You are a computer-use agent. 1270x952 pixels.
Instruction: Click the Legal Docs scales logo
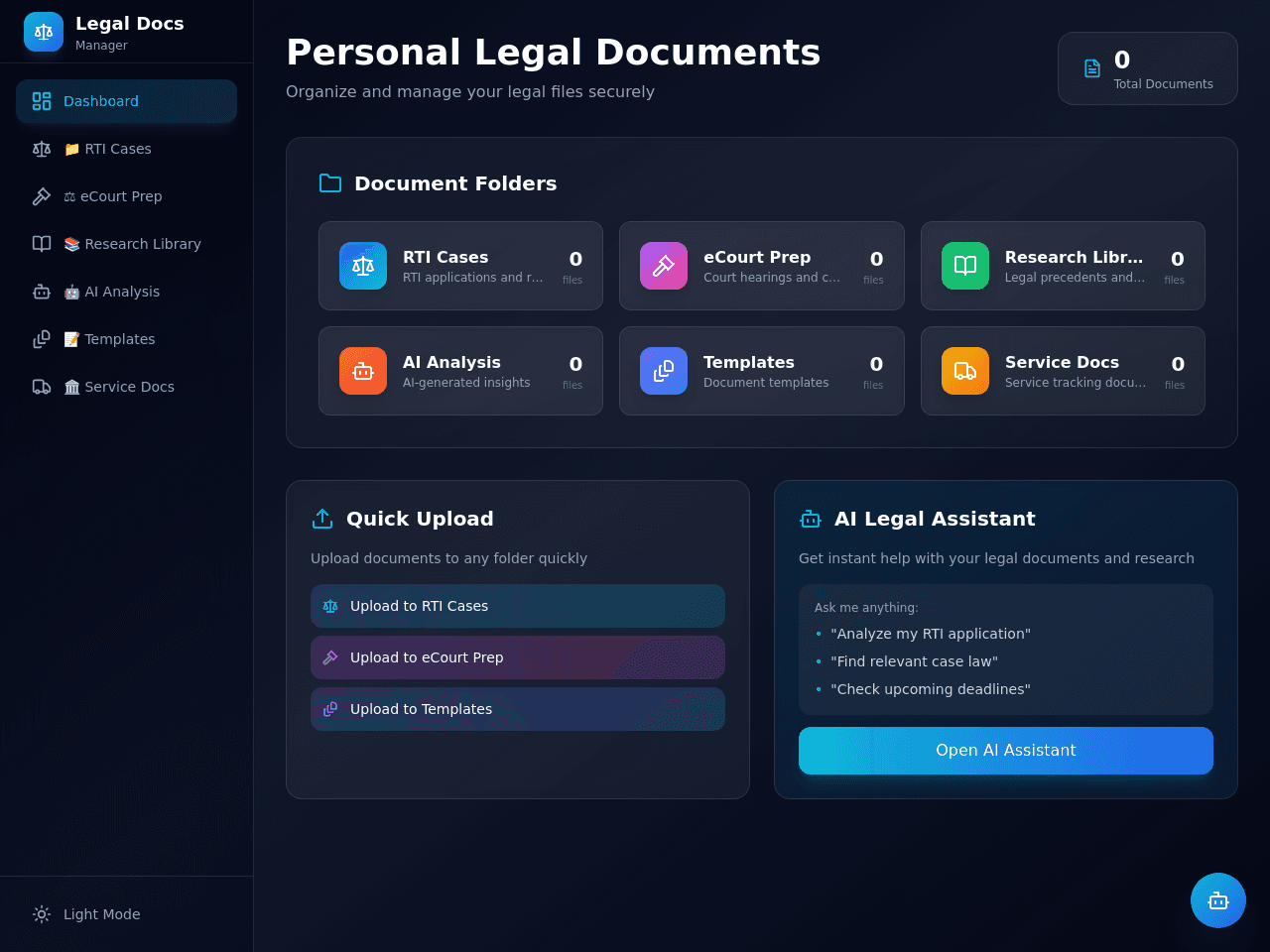pos(44,32)
